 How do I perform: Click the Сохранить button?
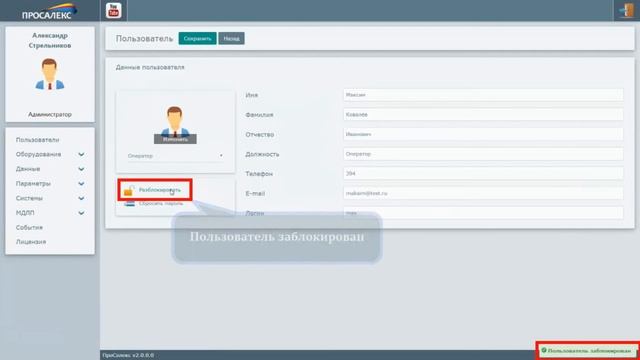point(198,38)
